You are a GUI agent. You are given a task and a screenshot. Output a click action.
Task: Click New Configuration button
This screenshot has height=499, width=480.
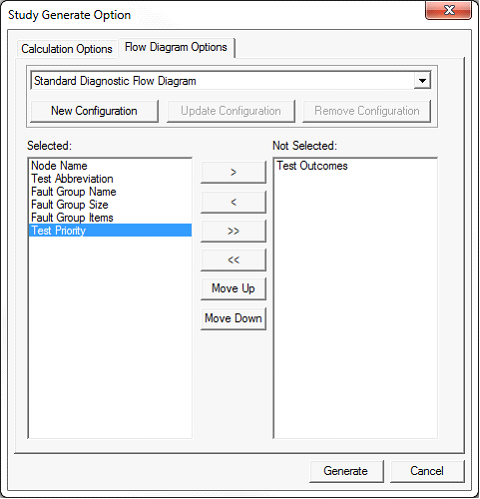94,111
